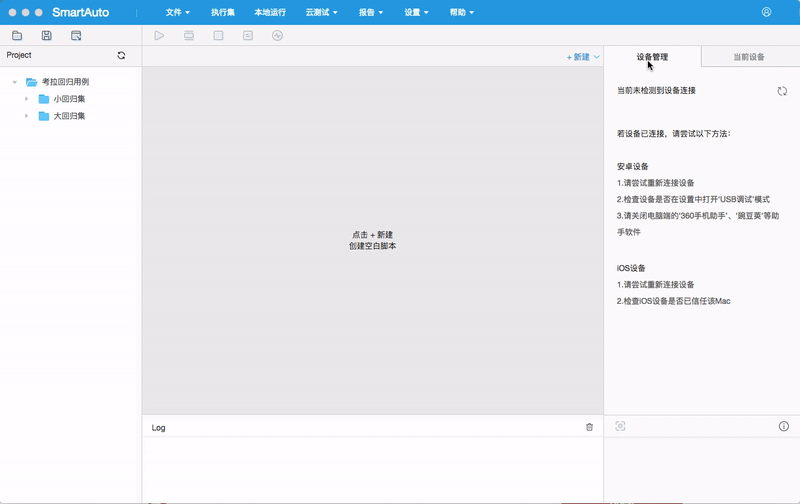The width and height of the screenshot is (800, 504).
Task: Refresh the device connection list
Action: 782,91
